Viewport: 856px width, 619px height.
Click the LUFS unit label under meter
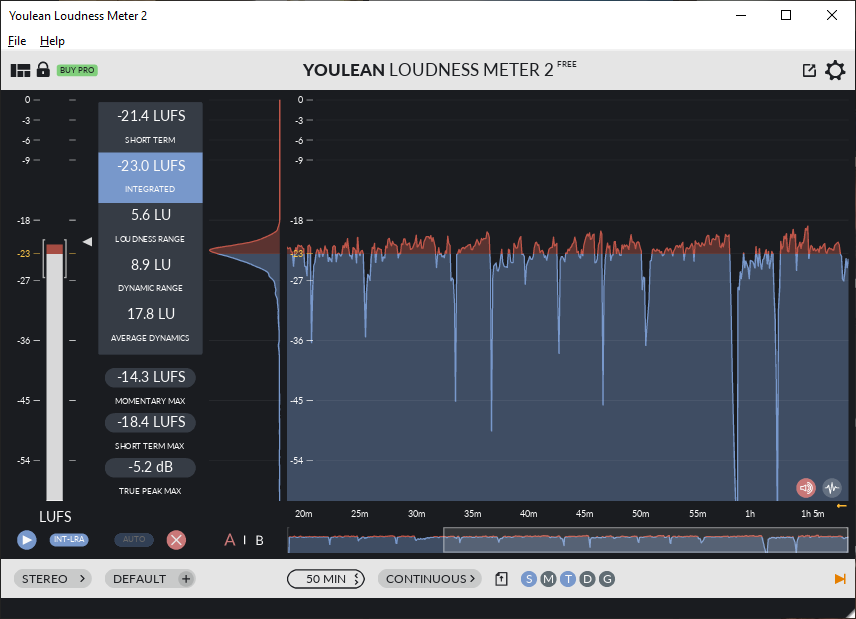[x=55, y=516]
